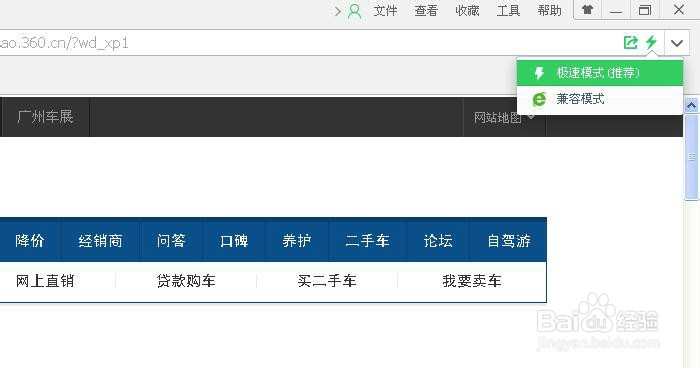
Task: Open the 工具 menu
Action: [x=508, y=11]
